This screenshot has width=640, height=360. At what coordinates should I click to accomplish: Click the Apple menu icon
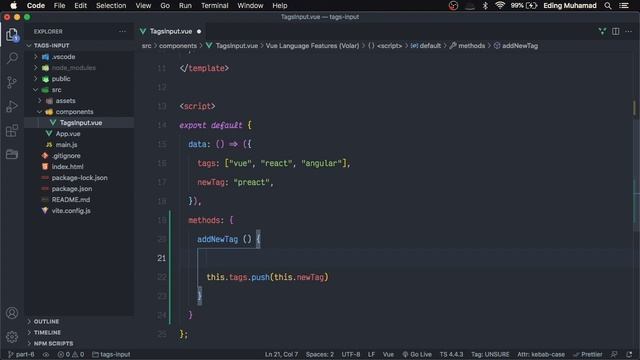[13, 6]
